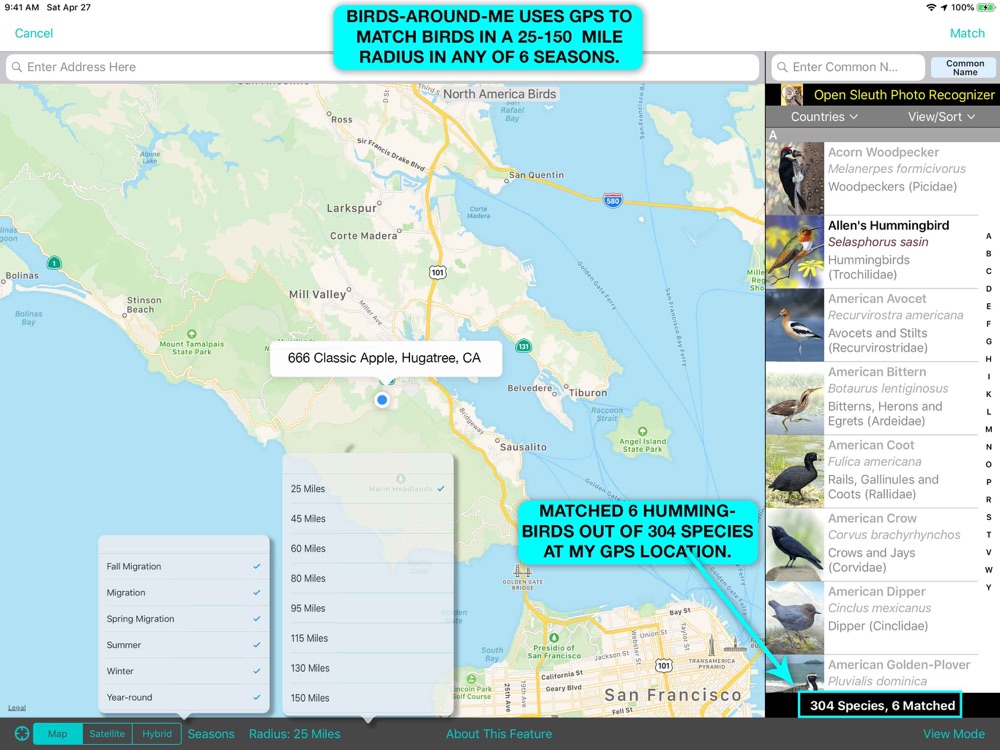Jump to letter S in index
The width and height of the screenshot is (1000, 750).
point(989,517)
